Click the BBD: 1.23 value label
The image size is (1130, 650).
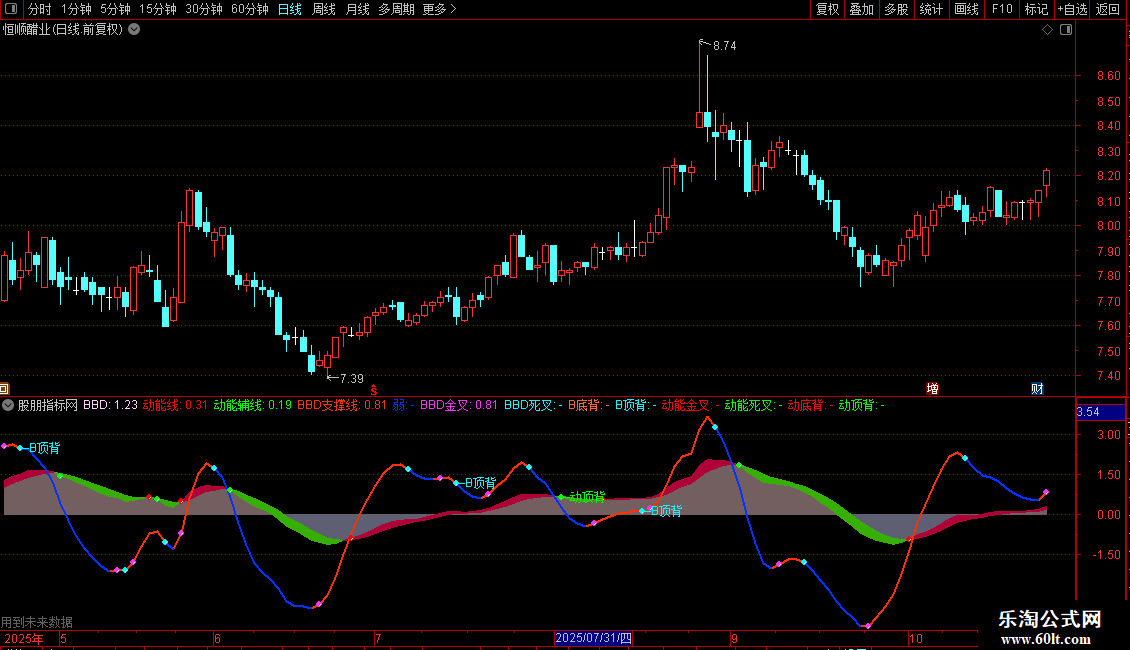point(110,405)
